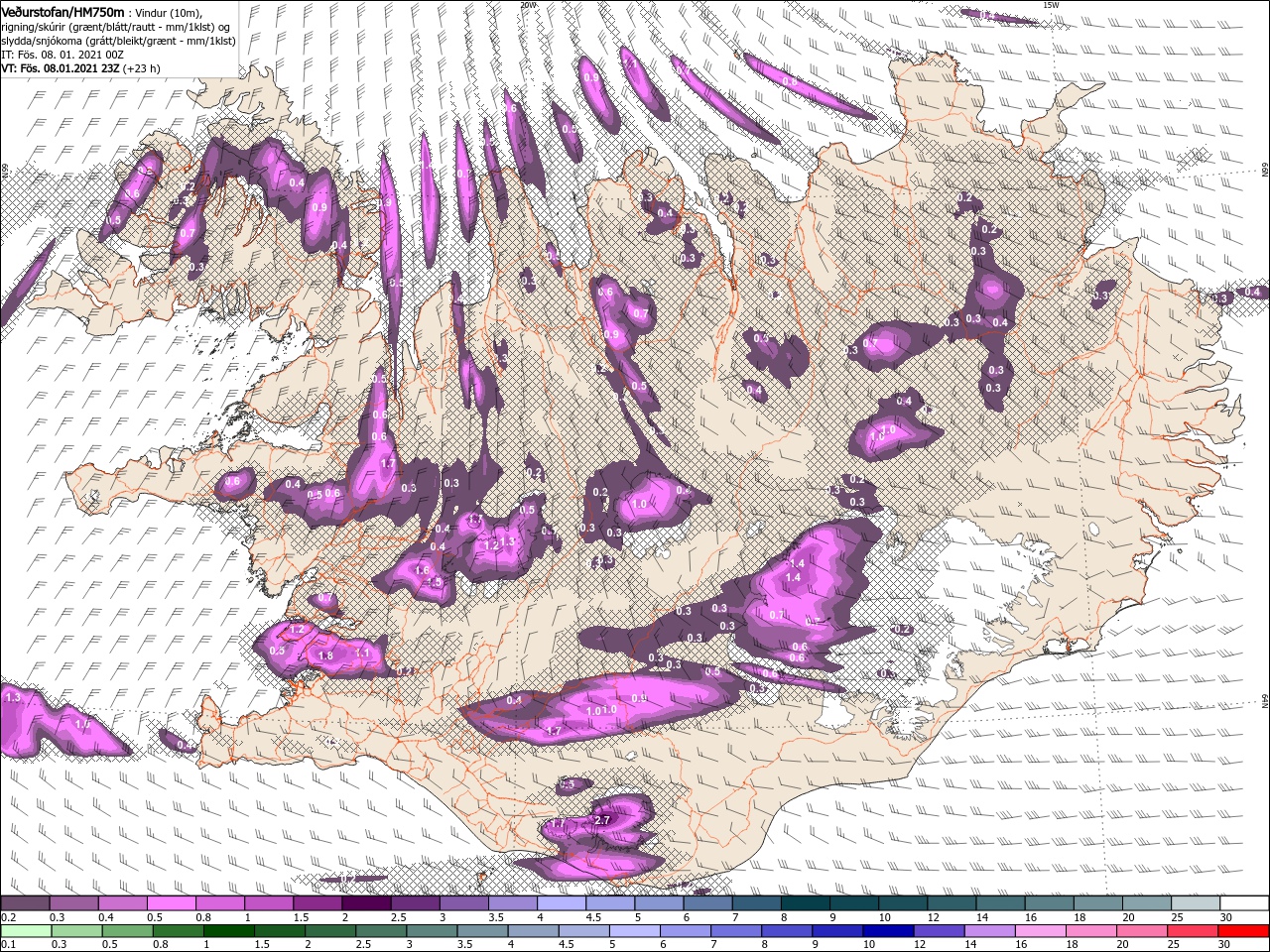
Task: Click the 20W longitude label
Action: tap(527, 5)
